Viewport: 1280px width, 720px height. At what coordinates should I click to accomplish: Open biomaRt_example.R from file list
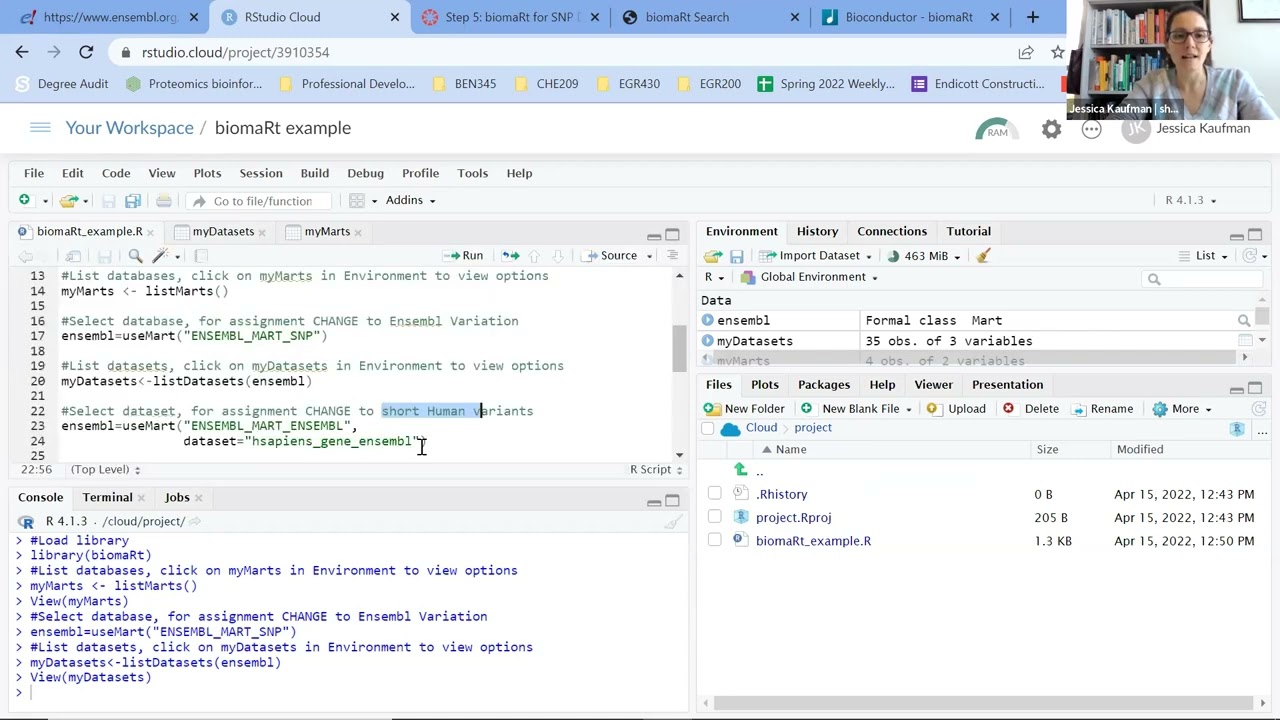coord(813,541)
